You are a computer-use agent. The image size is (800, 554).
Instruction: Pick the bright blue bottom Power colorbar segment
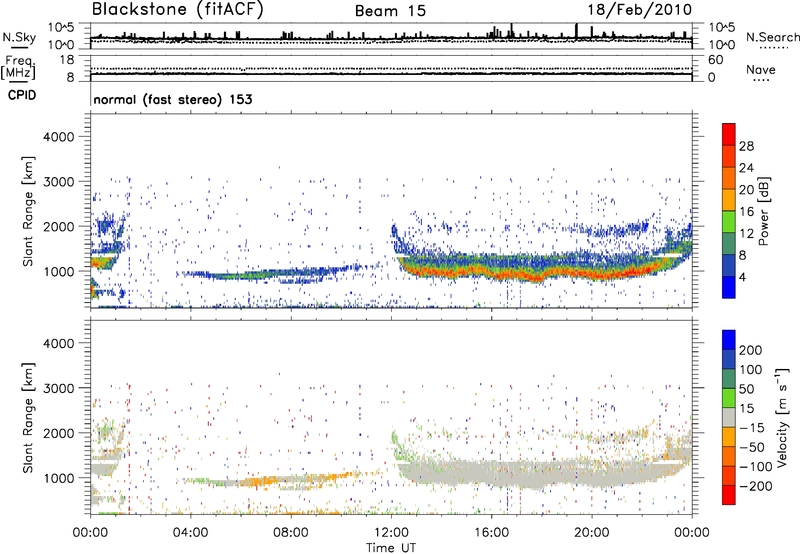[729, 287]
